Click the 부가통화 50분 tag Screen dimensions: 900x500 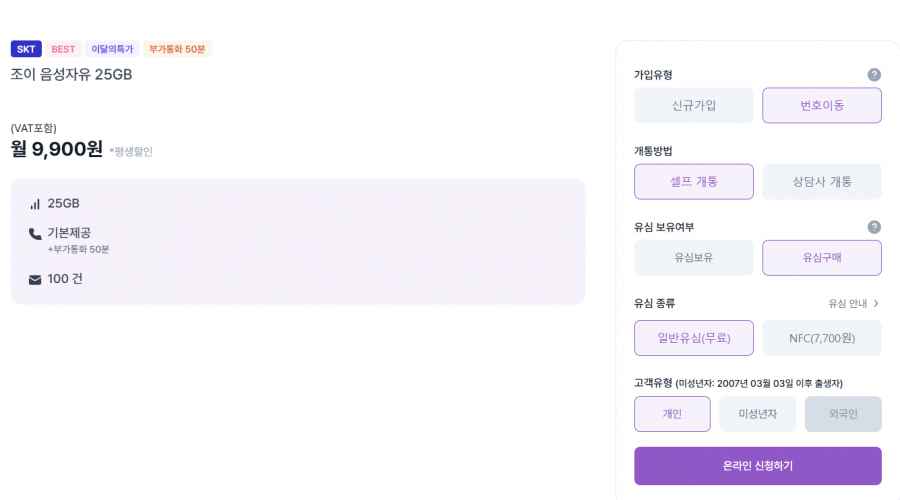point(177,49)
